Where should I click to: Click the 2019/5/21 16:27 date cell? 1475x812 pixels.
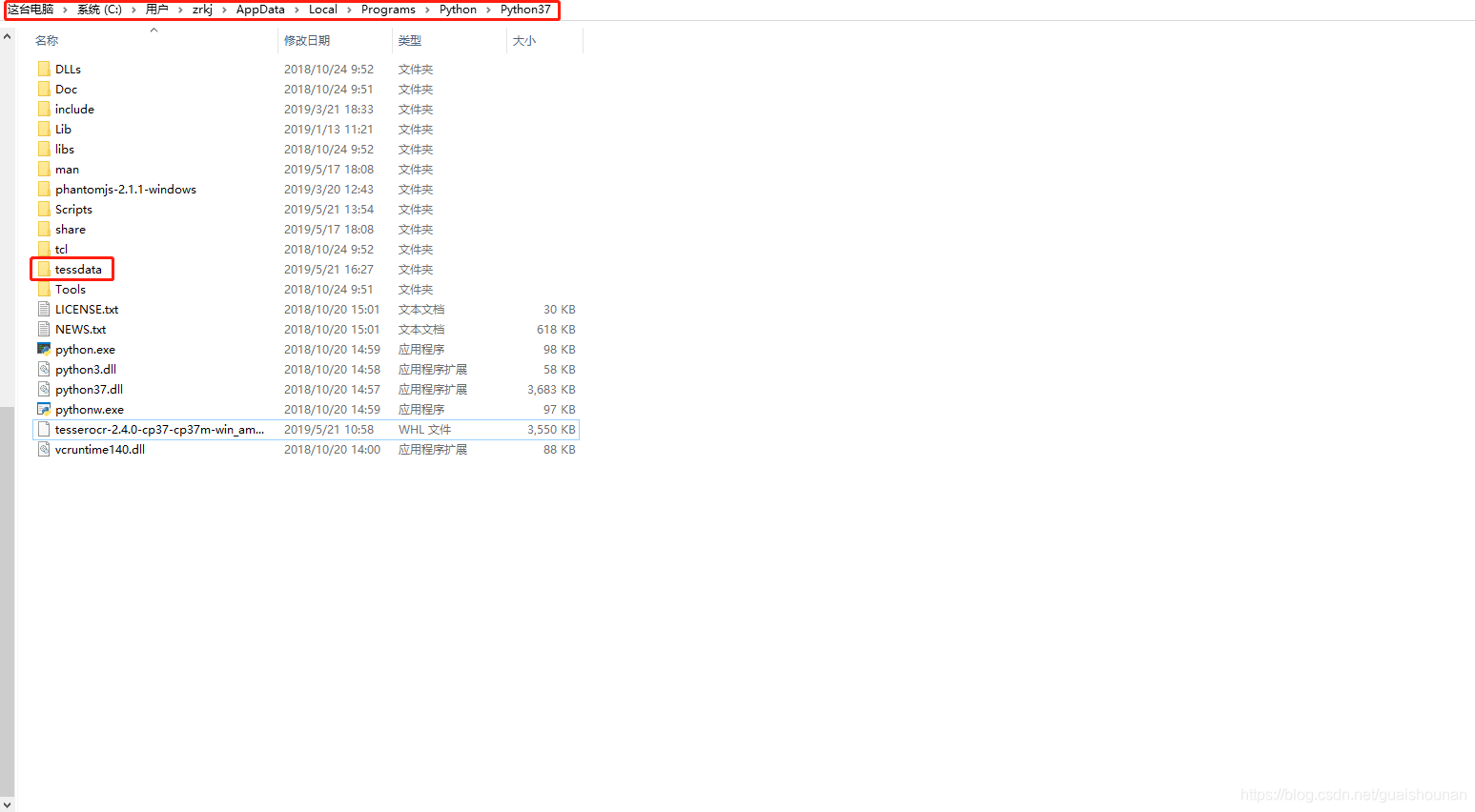[329, 269]
